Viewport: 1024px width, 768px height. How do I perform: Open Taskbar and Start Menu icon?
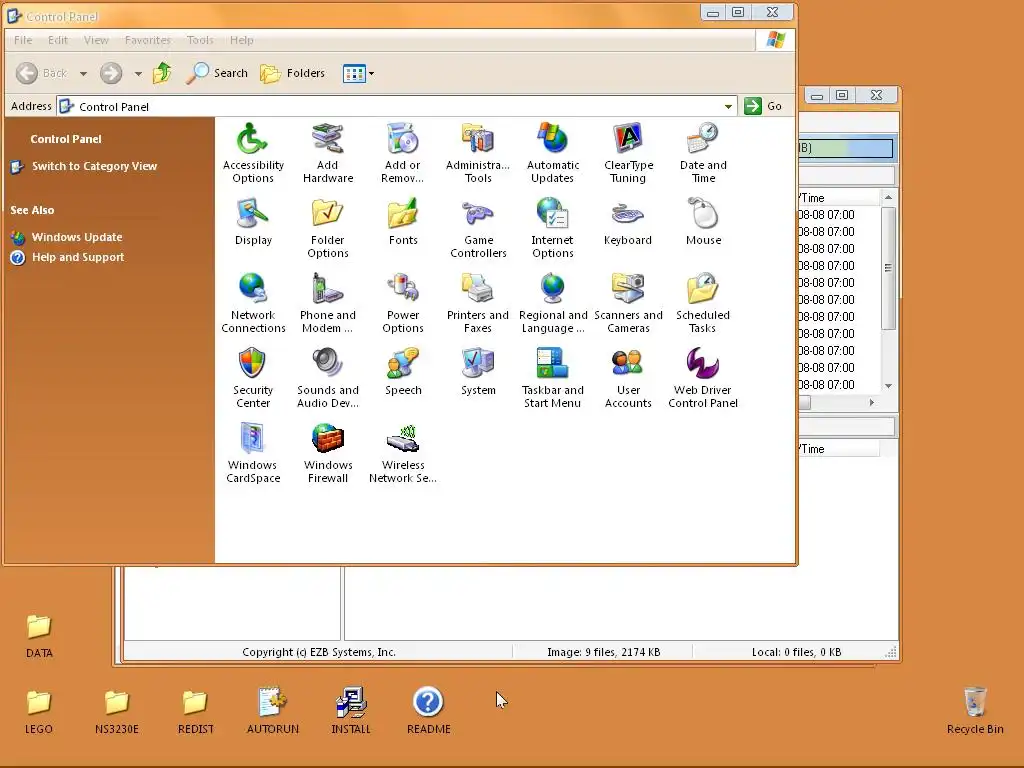tap(552, 378)
